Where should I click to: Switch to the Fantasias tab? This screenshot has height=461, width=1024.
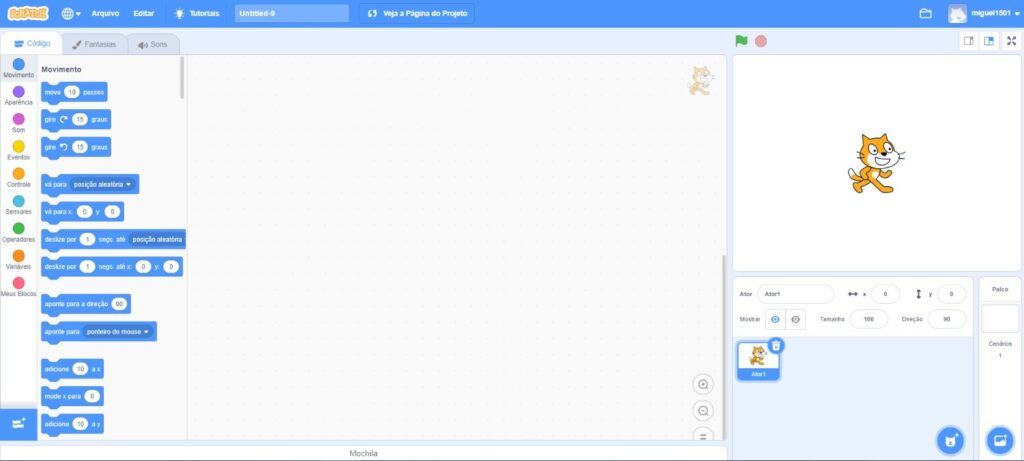[x=94, y=44]
